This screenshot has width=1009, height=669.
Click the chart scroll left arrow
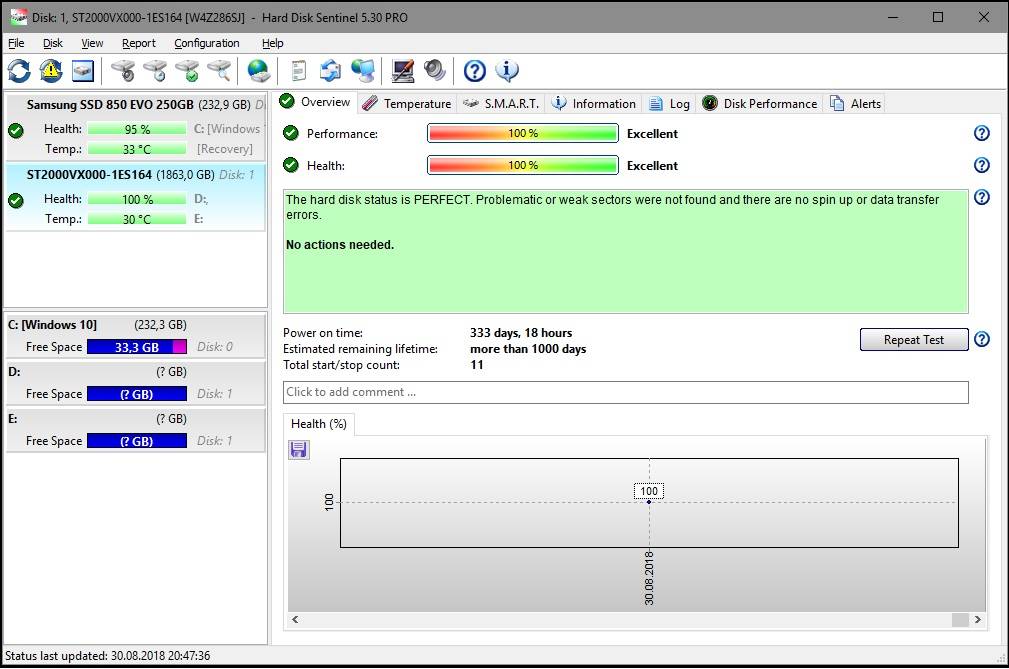click(x=295, y=619)
